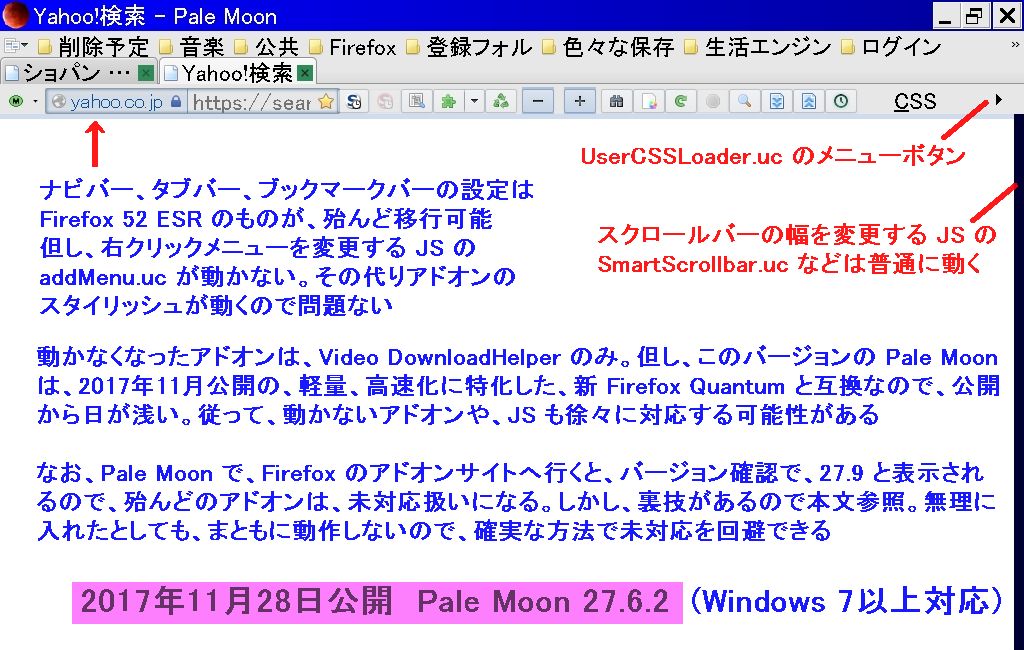Viewport: 1024px width, 650px height.
Task: Open the 登録フォル bookmark folder
Action: point(469,46)
